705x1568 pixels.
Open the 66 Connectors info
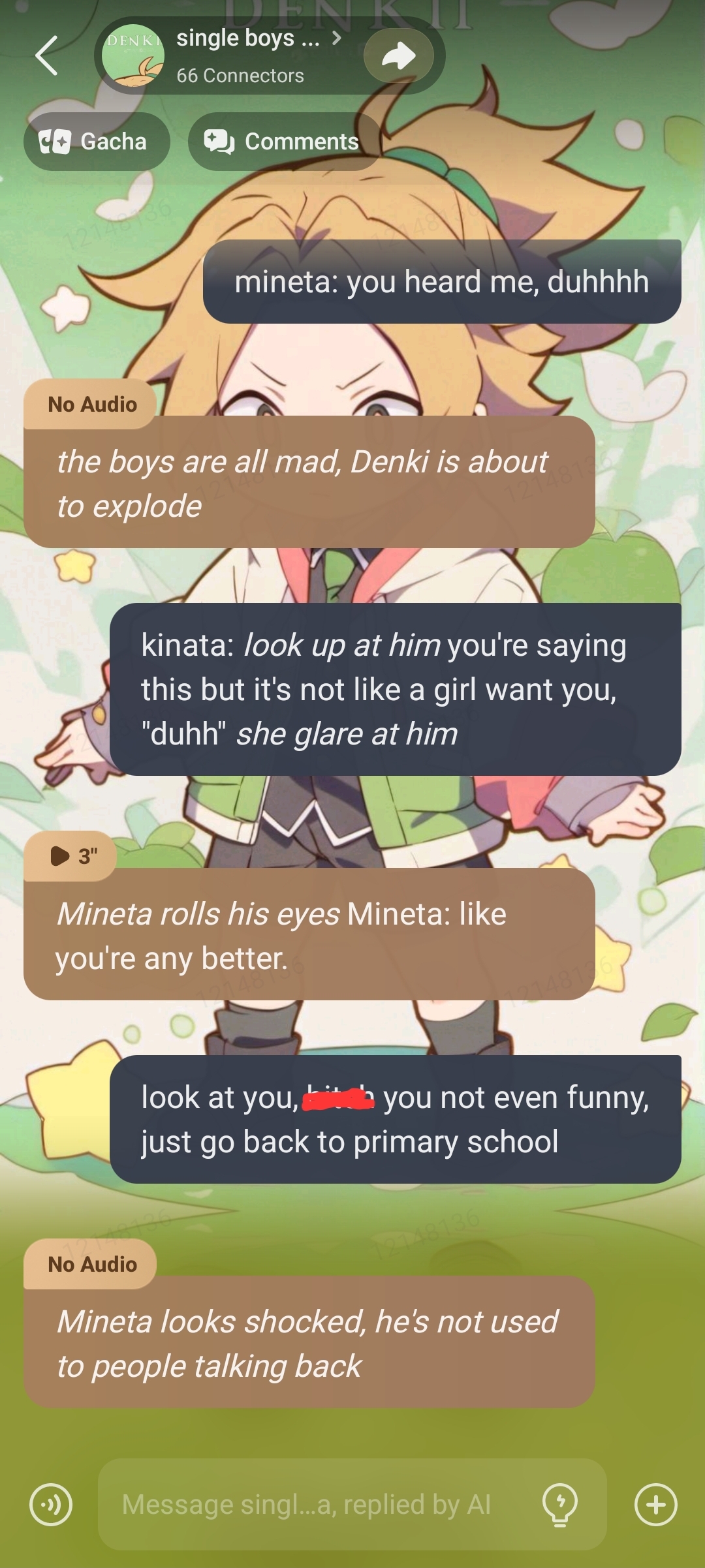tap(240, 76)
